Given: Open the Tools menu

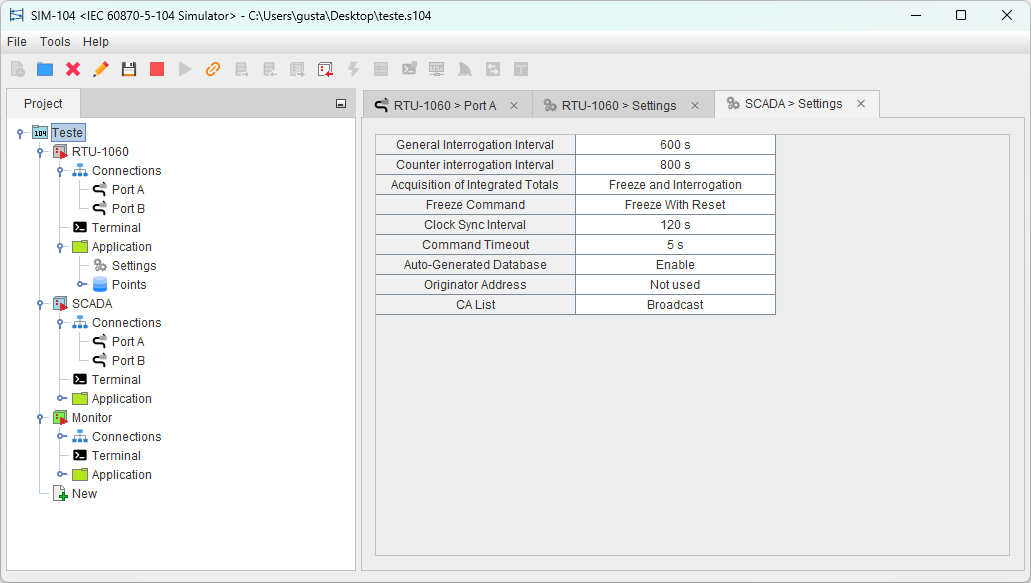Looking at the screenshot, I should pos(55,42).
